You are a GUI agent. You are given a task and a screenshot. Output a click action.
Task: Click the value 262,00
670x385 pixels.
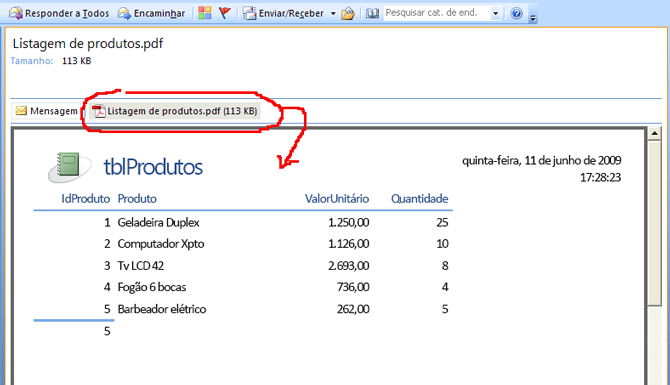[x=353, y=309]
